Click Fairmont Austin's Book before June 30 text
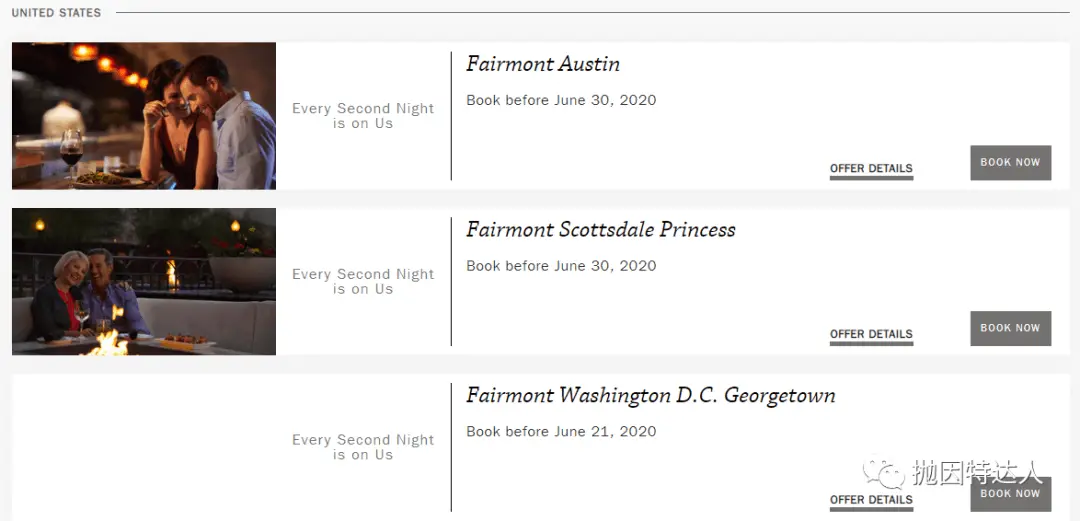Screen dimensions: 1080x521 (x=561, y=100)
